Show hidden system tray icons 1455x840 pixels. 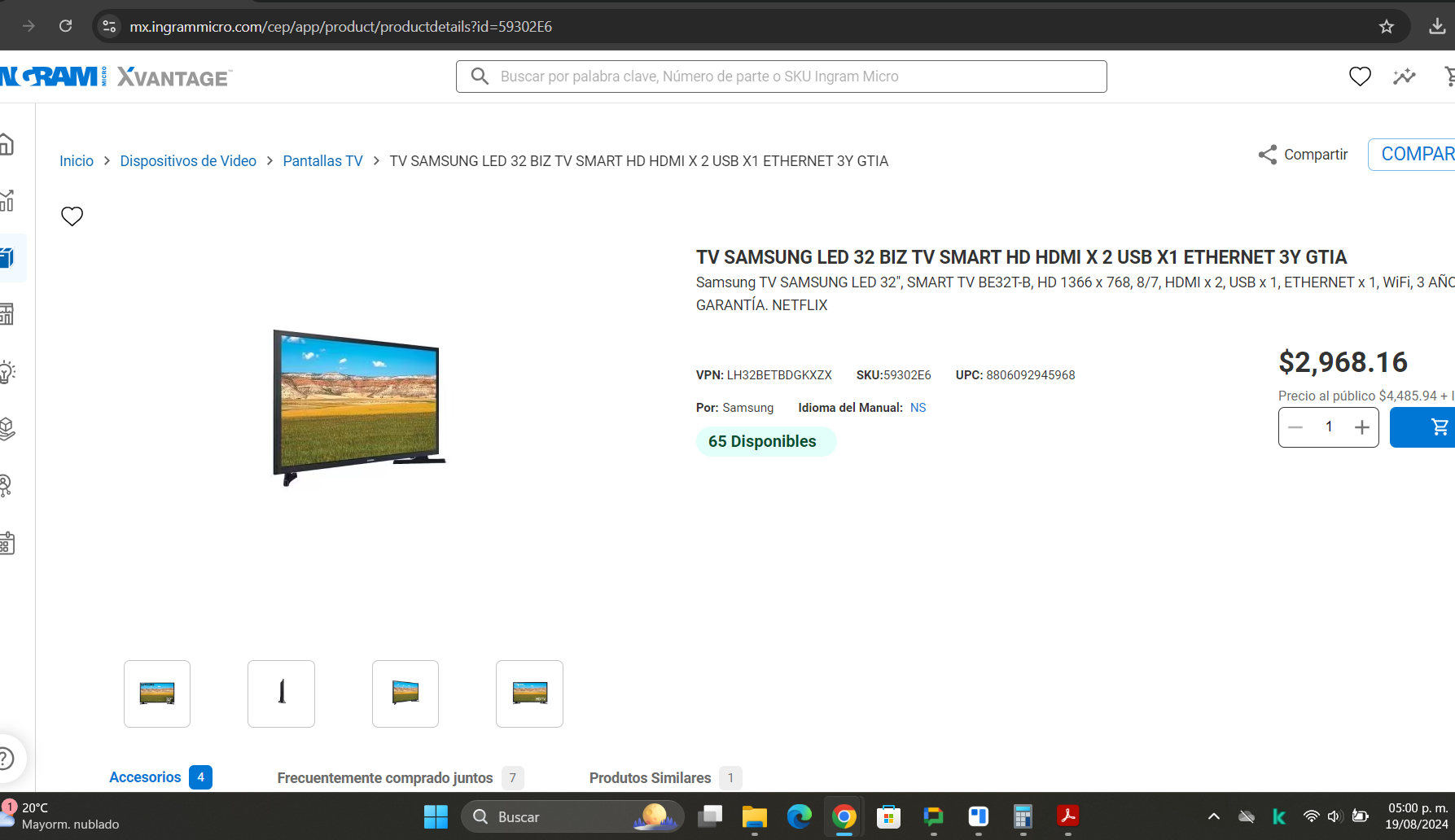coord(1213,816)
